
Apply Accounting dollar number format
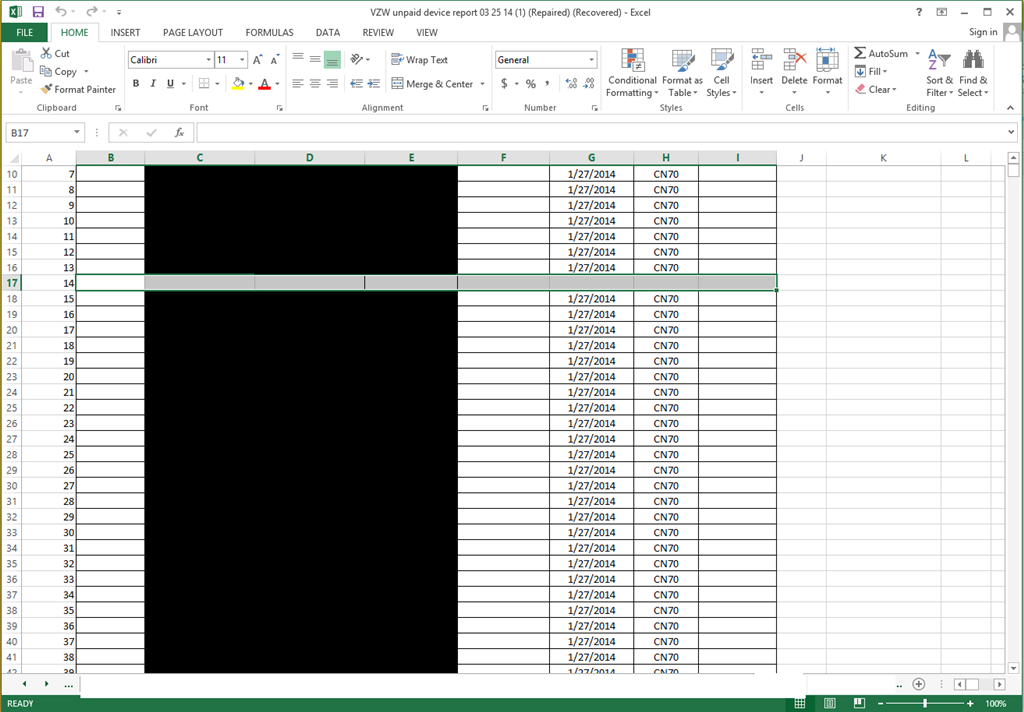click(x=504, y=84)
